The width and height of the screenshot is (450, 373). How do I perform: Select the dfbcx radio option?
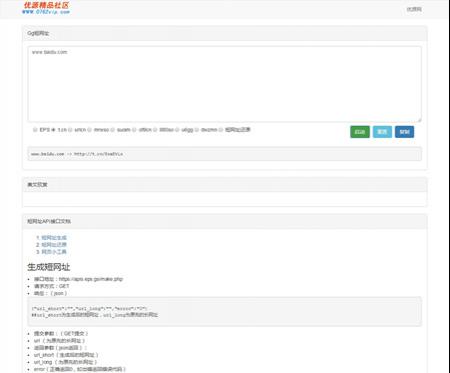click(134, 130)
